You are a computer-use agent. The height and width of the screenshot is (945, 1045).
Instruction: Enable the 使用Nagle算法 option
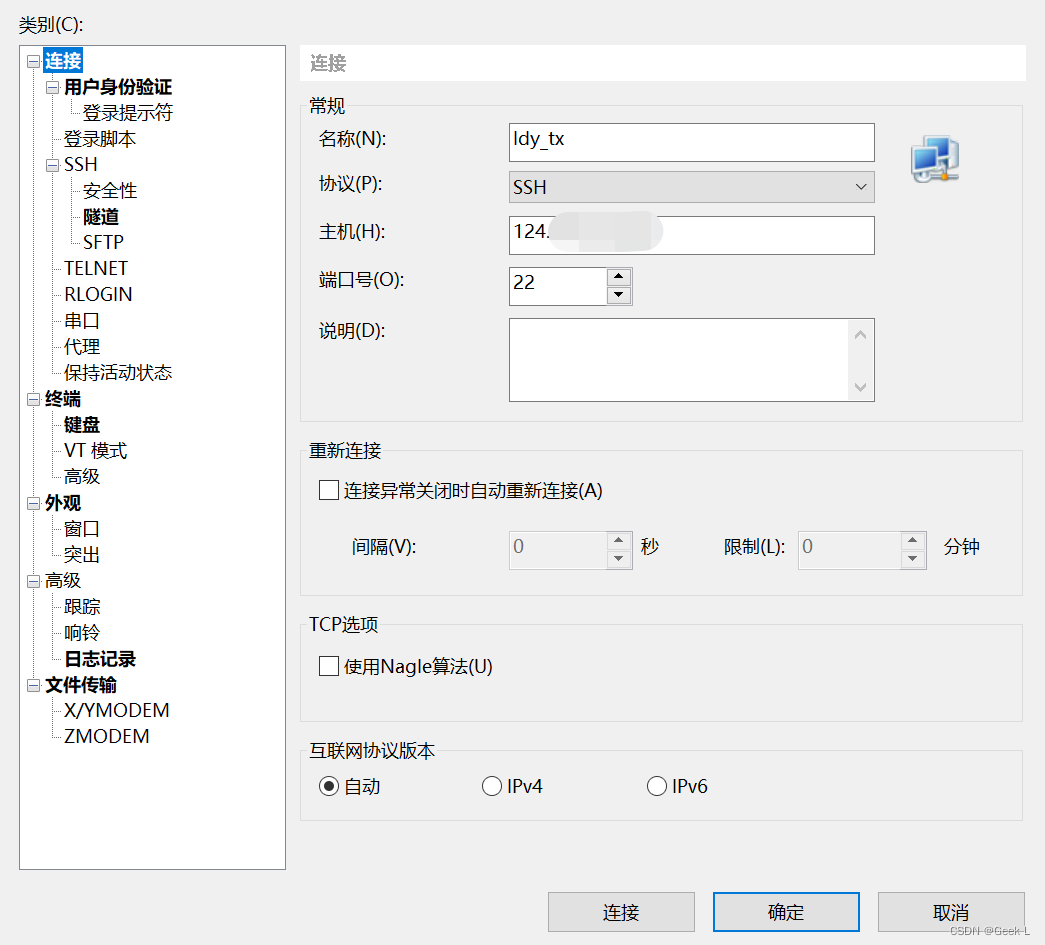coord(328,666)
